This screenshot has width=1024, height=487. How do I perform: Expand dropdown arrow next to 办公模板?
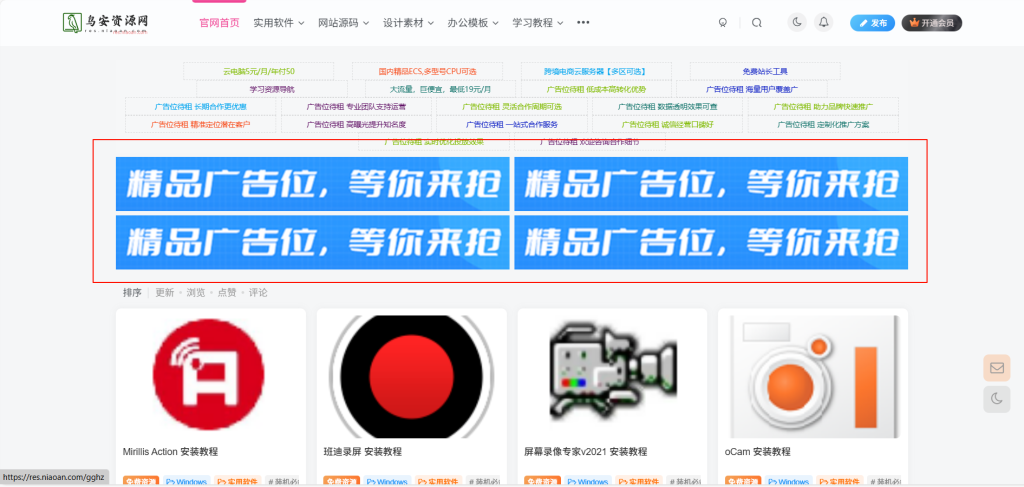(x=496, y=23)
